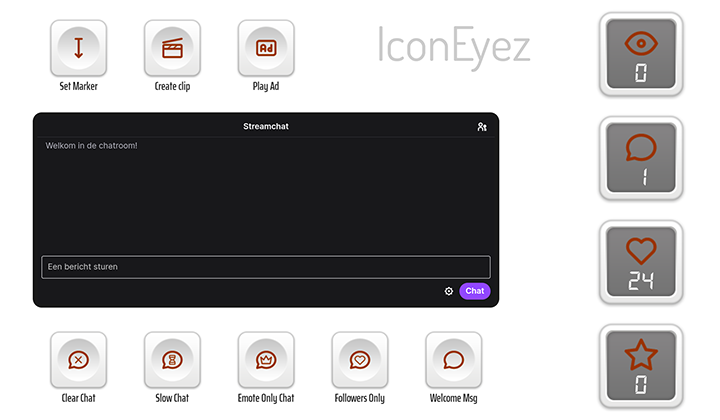Viewport: 720px width, 420px height.
Task: Click the heart followers counter tile
Action: pyautogui.click(x=641, y=262)
